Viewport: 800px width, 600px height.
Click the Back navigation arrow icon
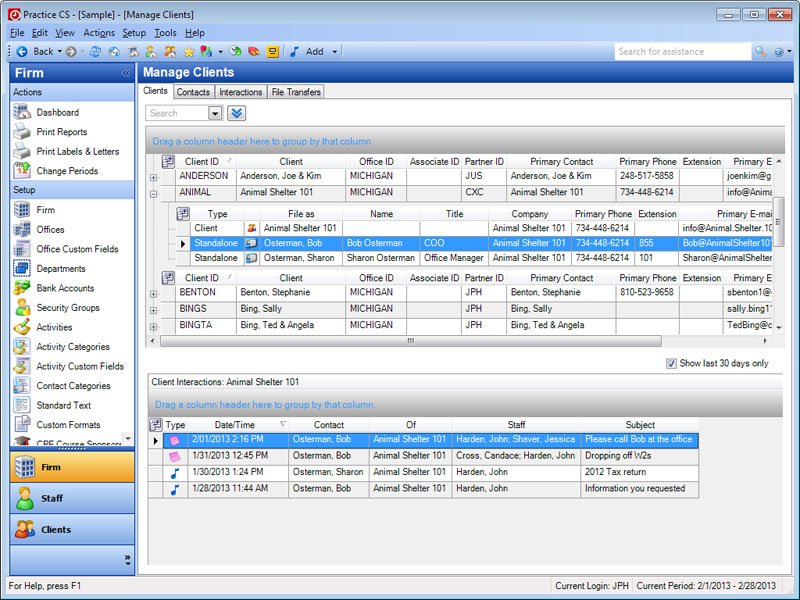click(21, 52)
